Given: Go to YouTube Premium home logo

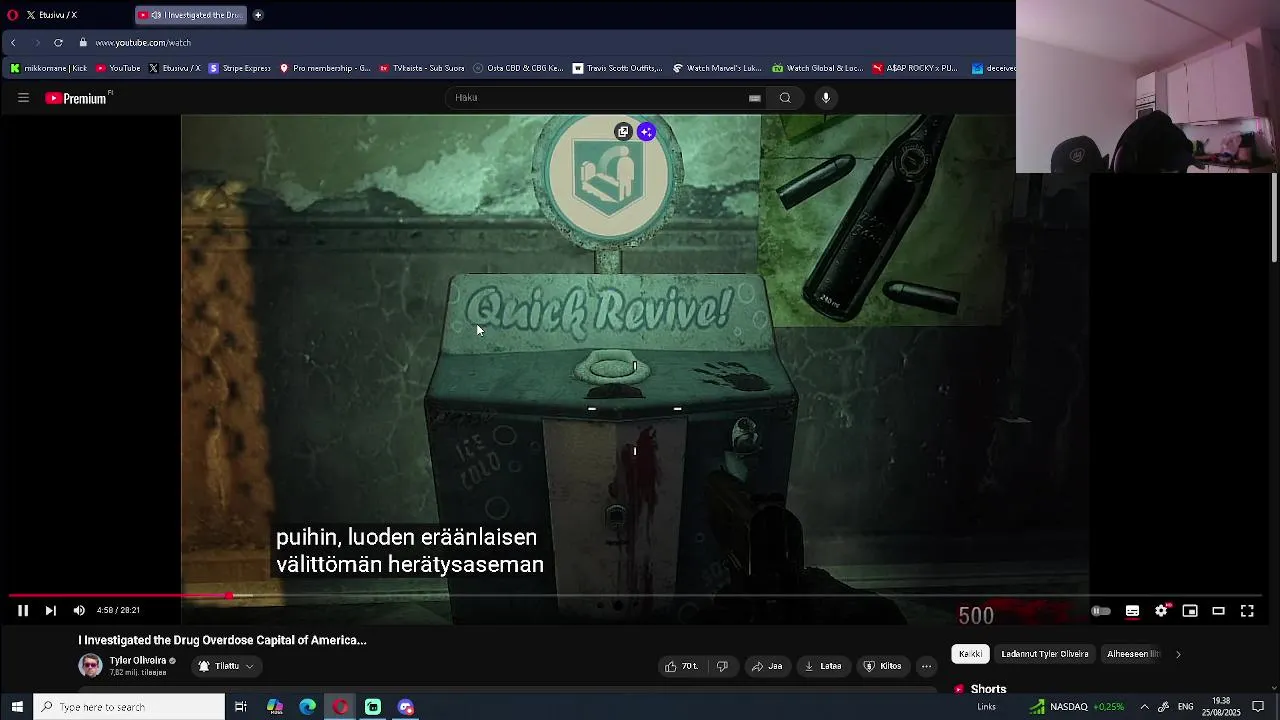Looking at the screenshot, I should point(78,98).
